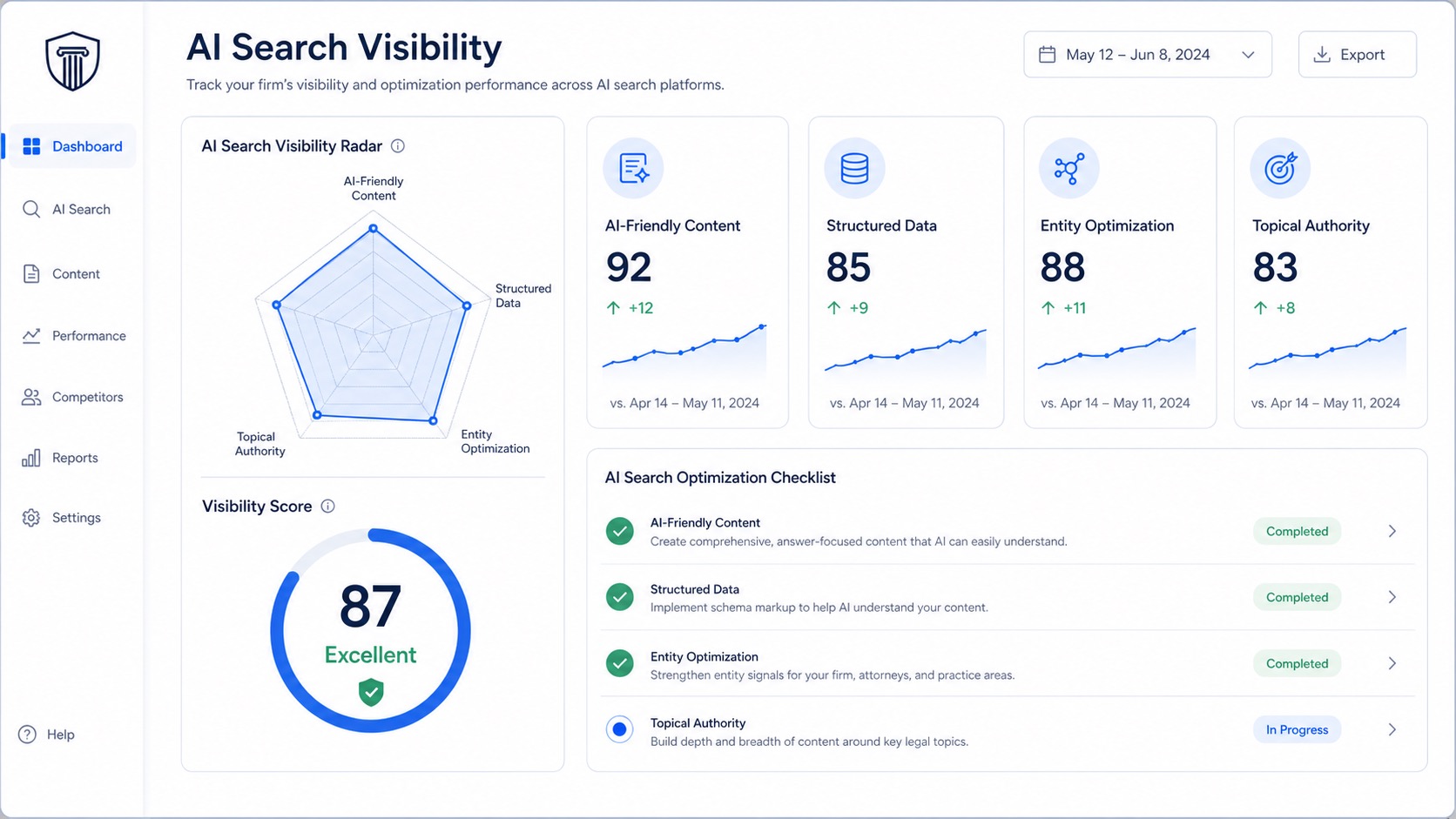Click the calendar icon in the date picker
Image resolution: width=1456 pixels, height=819 pixels.
coord(1048,54)
